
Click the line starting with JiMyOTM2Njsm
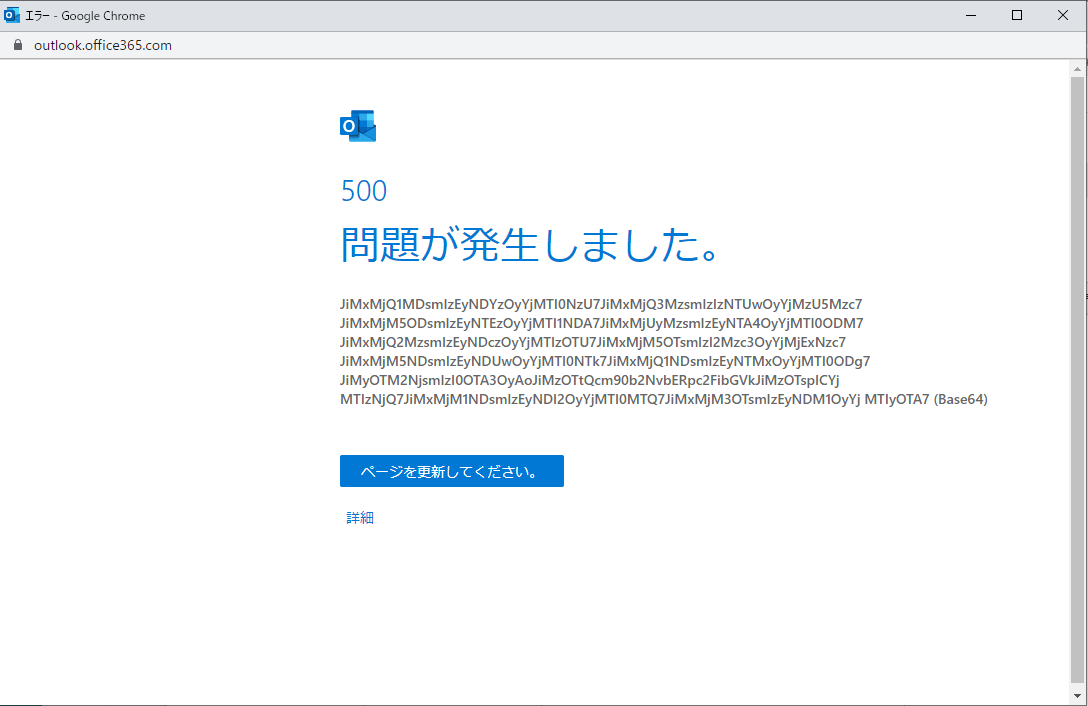point(590,380)
